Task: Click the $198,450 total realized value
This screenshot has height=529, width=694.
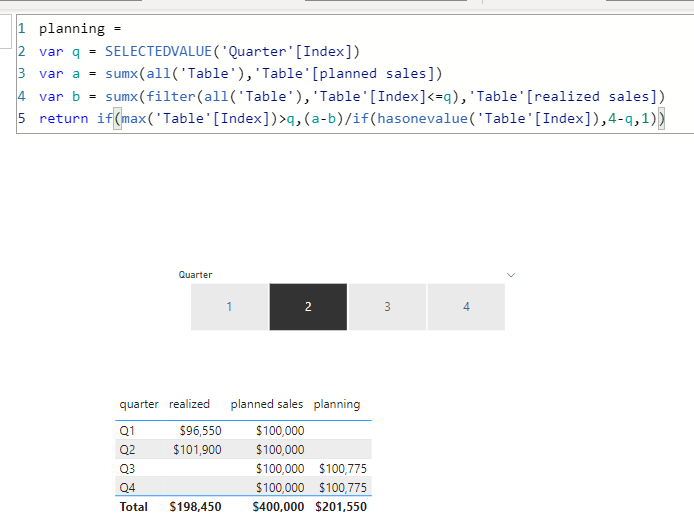Action: pyautogui.click(x=195, y=507)
